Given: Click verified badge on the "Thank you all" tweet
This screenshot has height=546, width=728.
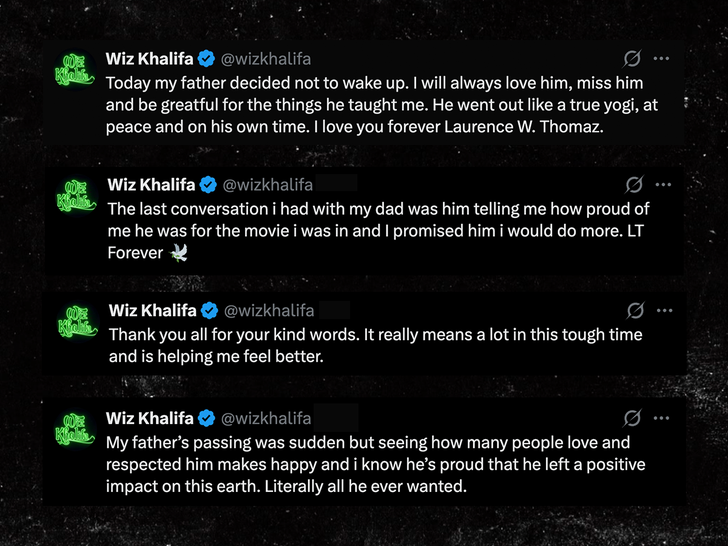Looking at the screenshot, I should click(x=208, y=311).
